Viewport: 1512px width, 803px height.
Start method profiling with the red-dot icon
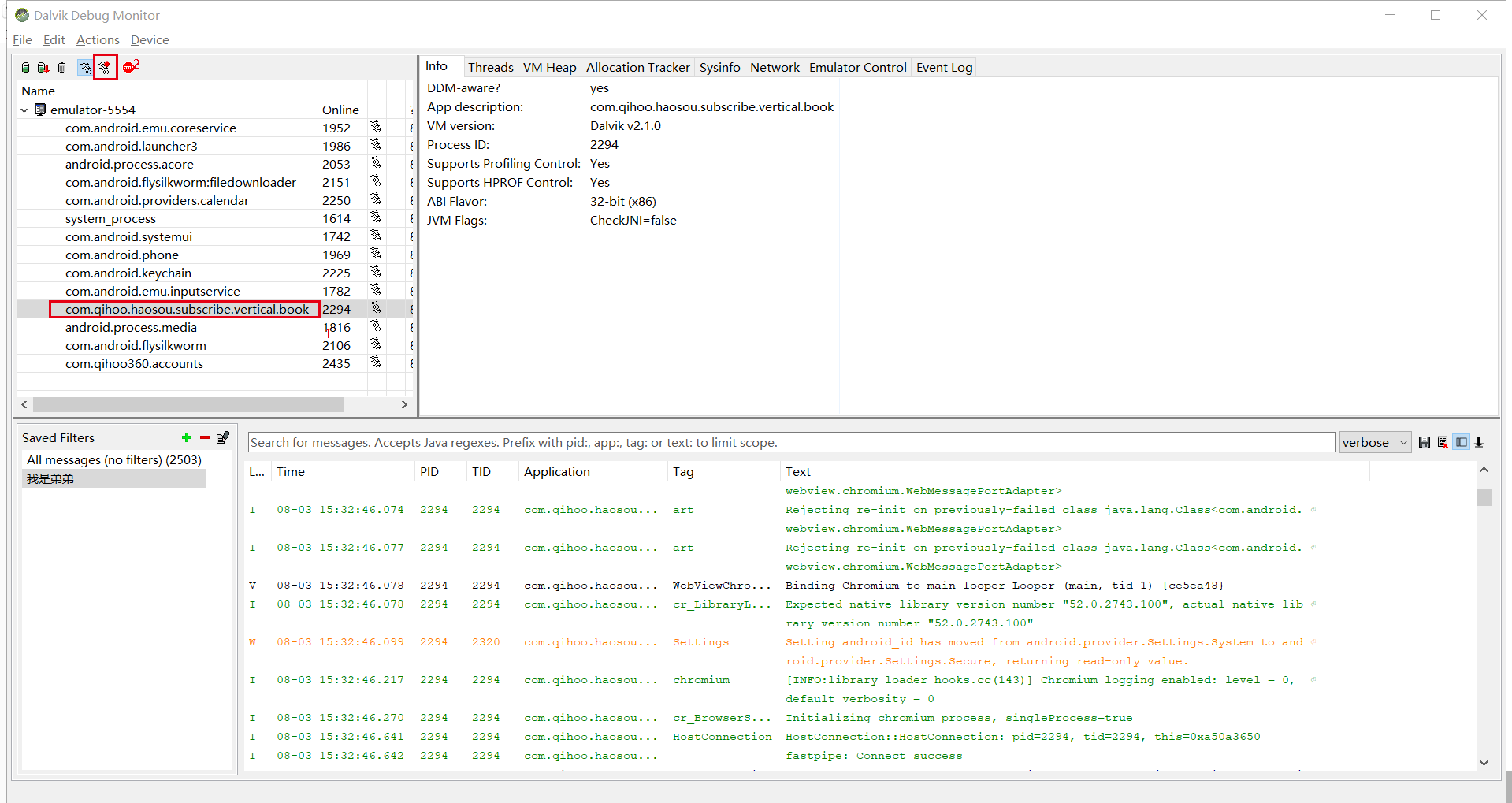[x=105, y=68]
